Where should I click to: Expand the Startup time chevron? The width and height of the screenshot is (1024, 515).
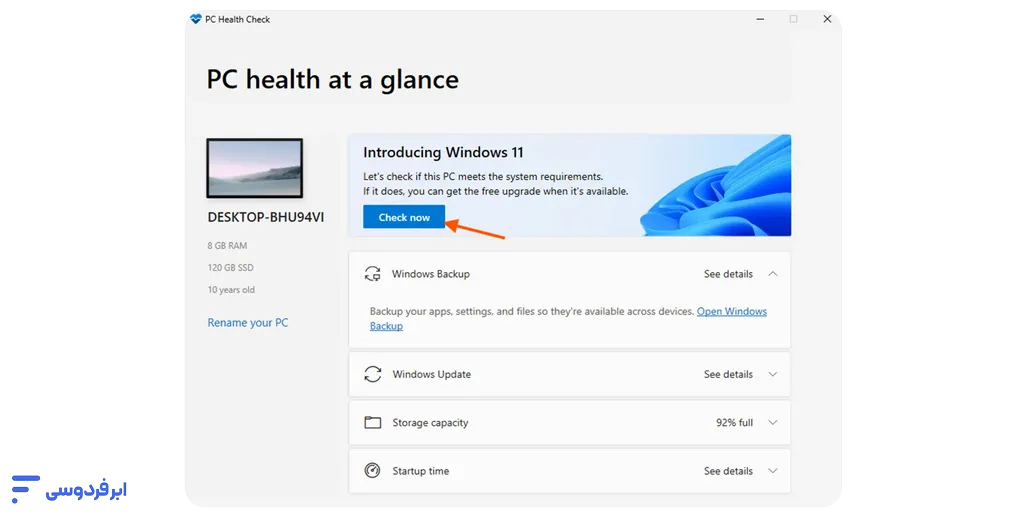coord(773,471)
